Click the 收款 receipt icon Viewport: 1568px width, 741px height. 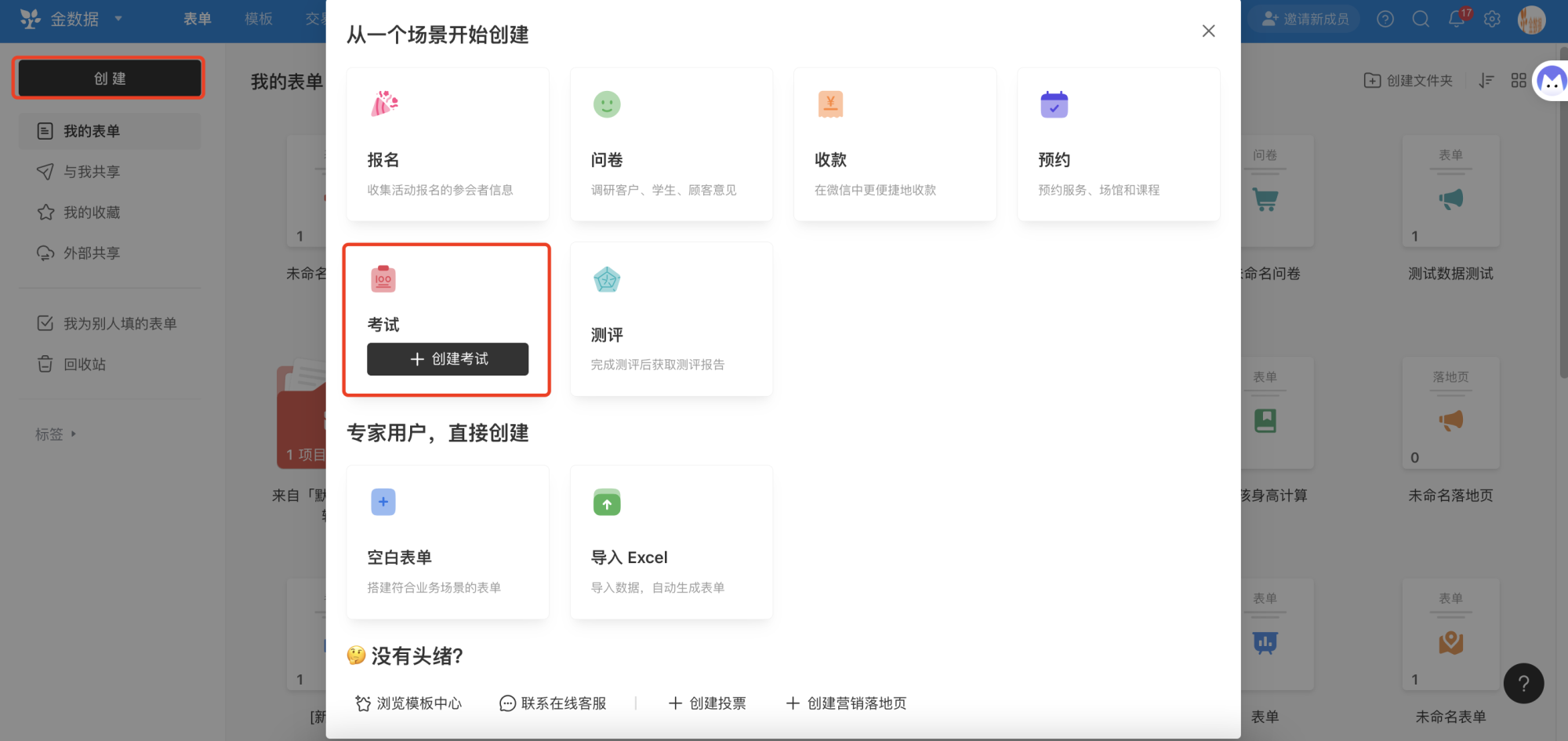(830, 104)
